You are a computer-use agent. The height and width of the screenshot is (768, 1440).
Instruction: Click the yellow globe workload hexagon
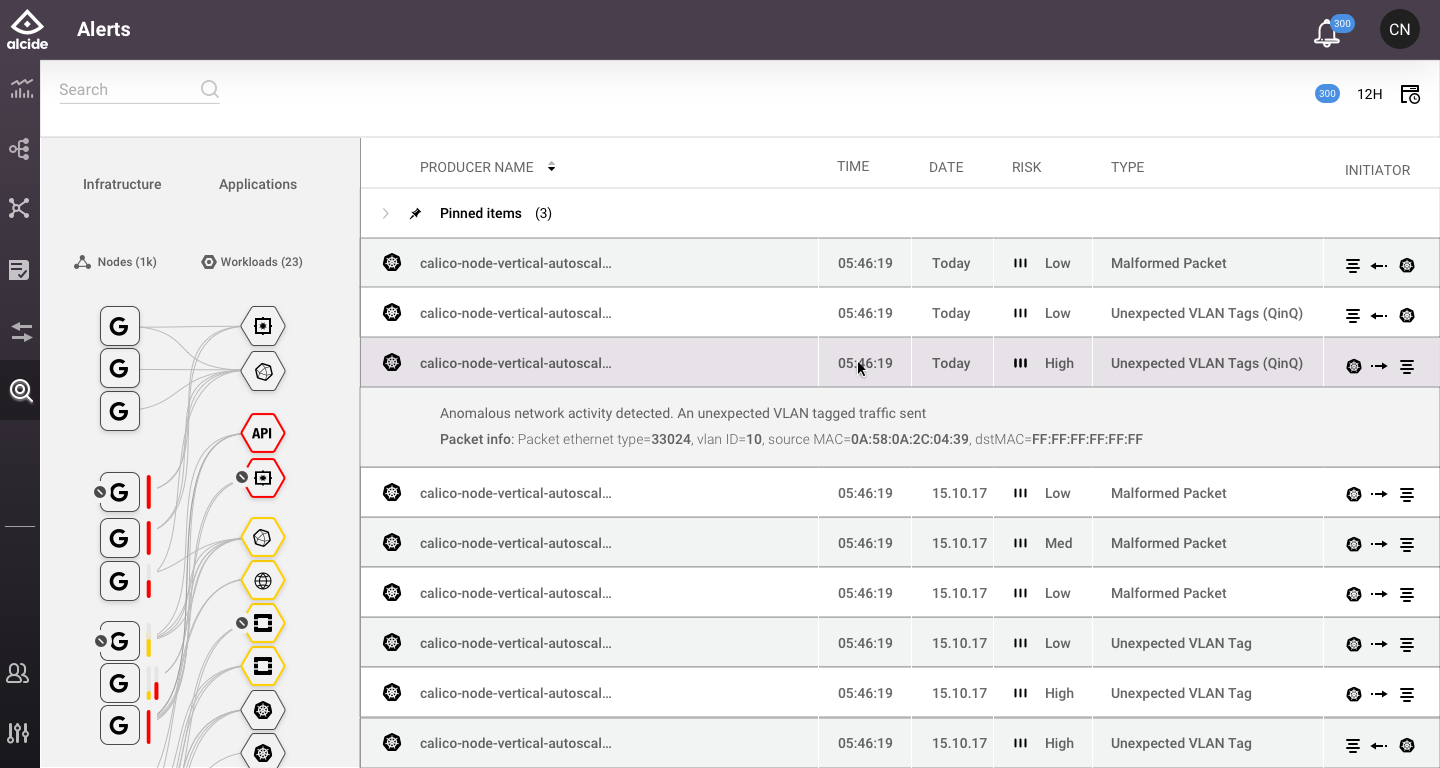pyautogui.click(x=263, y=580)
